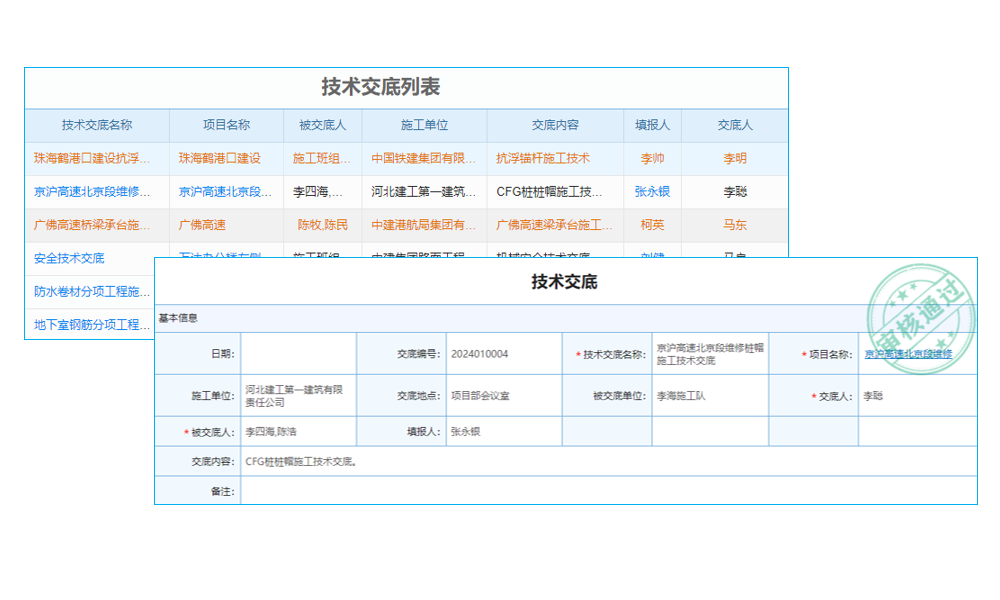Click the 交底编号 field showing 2024010004

tap(502, 353)
